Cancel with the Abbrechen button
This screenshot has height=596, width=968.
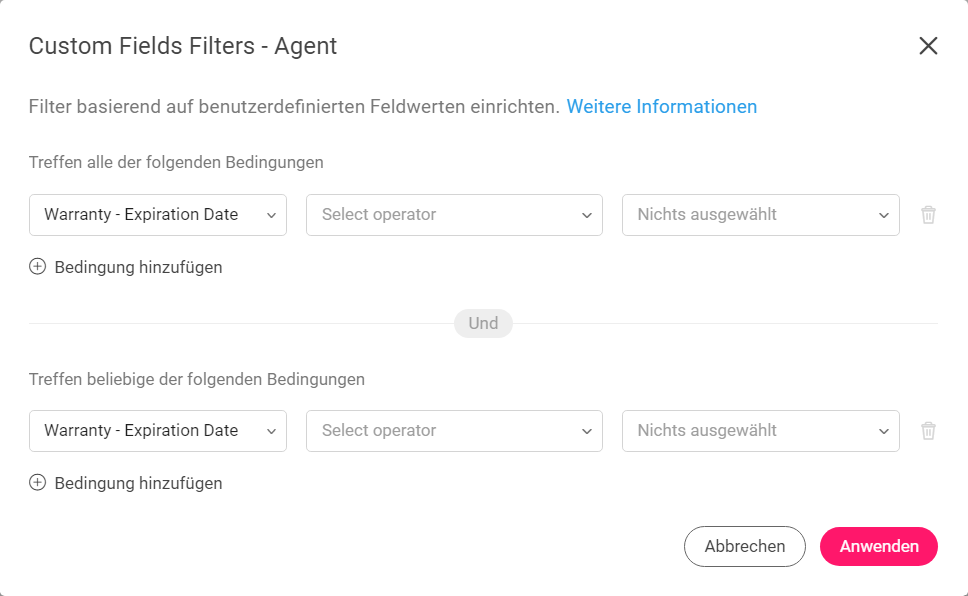745,546
